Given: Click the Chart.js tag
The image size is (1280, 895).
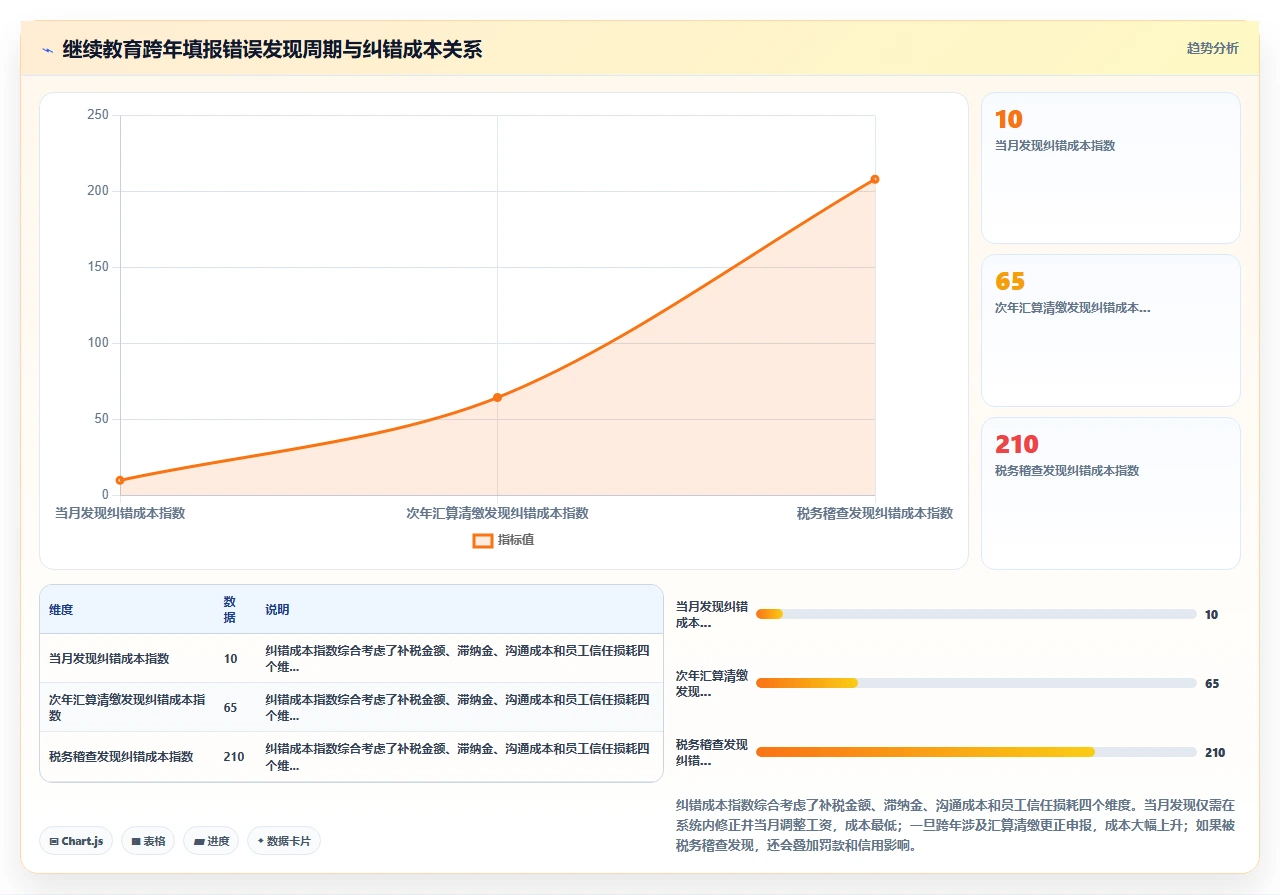Looking at the screenshot, I should tap(77, 841).
